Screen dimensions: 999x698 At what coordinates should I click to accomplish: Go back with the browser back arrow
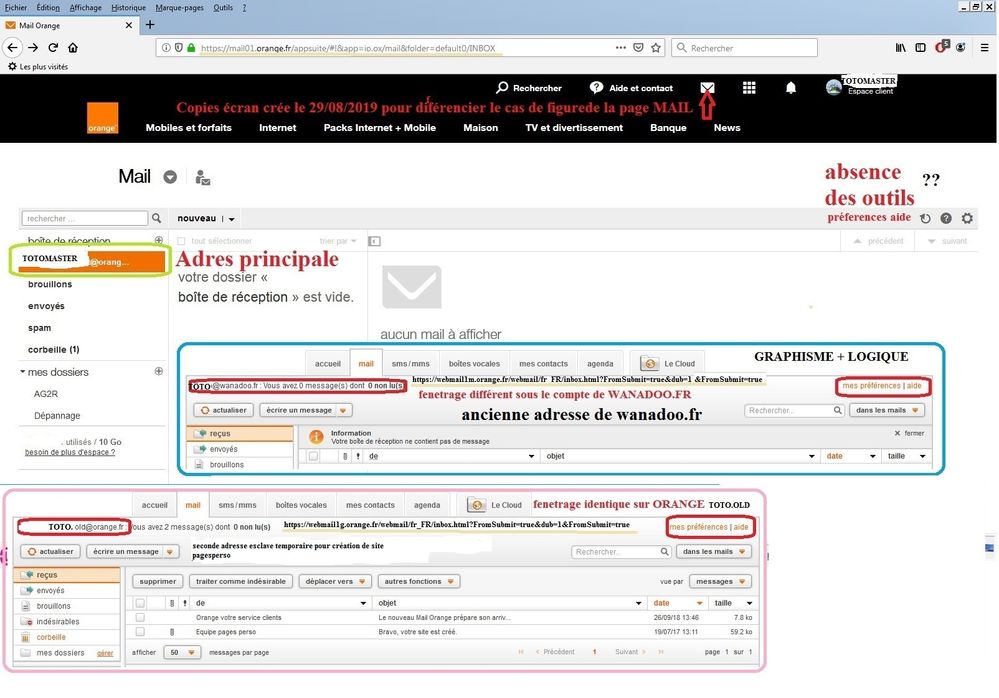pyautogui.click(x=12, y=48)
